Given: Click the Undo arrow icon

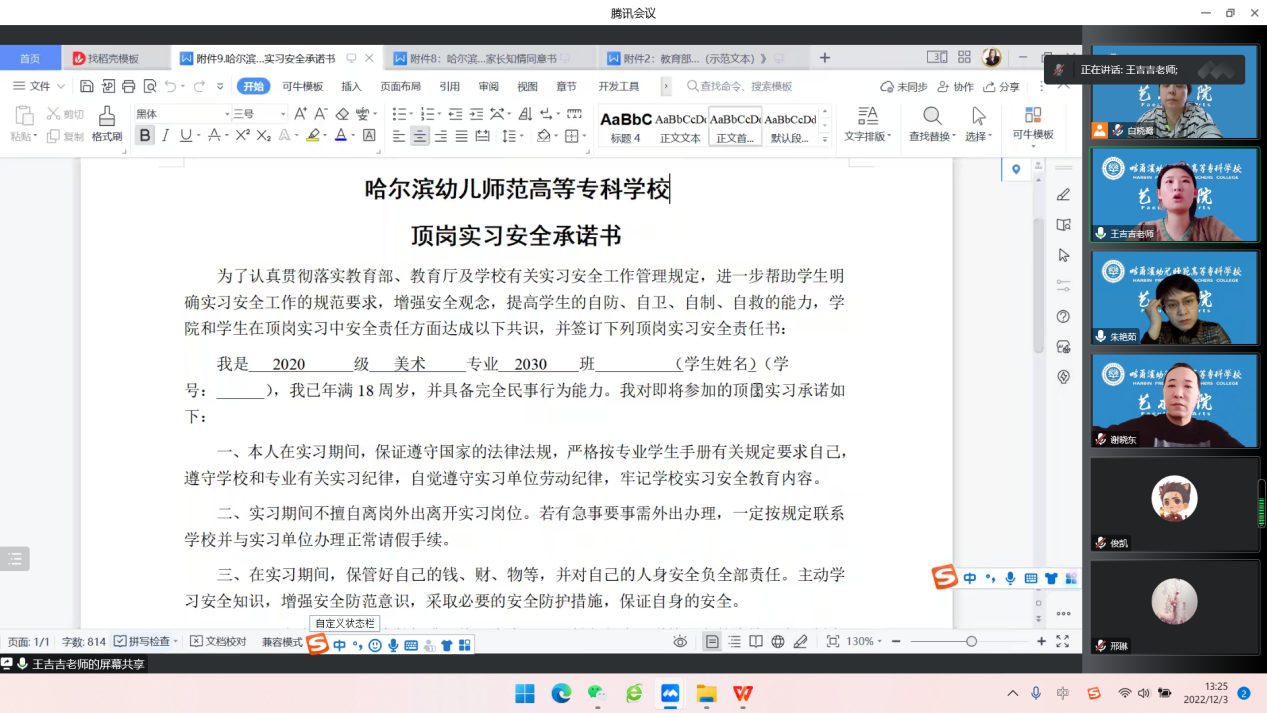Looking at the screenshot, I should 171,86.
